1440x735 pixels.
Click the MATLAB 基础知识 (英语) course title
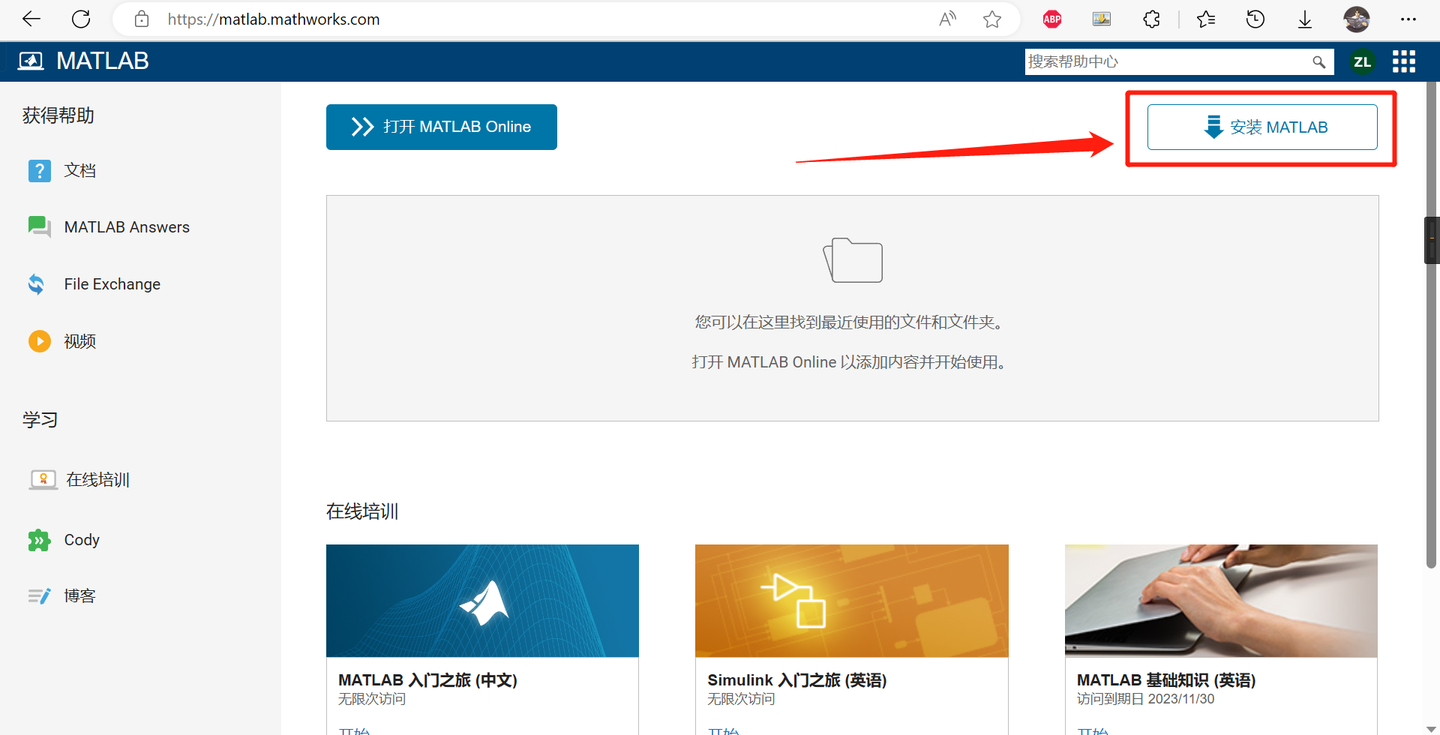pos(1166,680)
